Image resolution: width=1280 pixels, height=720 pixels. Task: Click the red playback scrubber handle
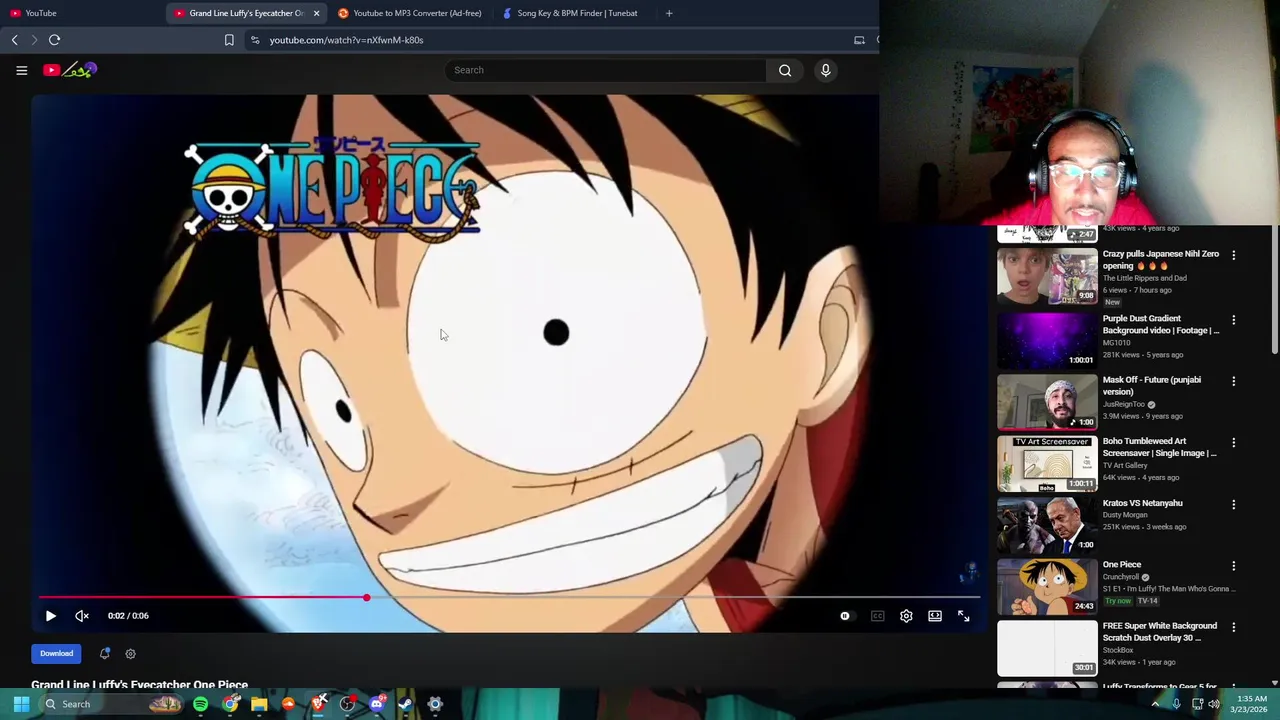tap(366, 597)
